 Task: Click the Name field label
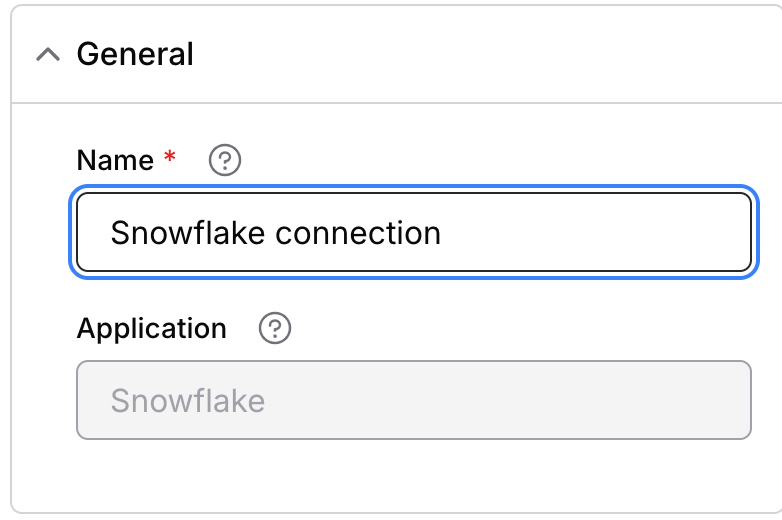[x=115, y=160]
